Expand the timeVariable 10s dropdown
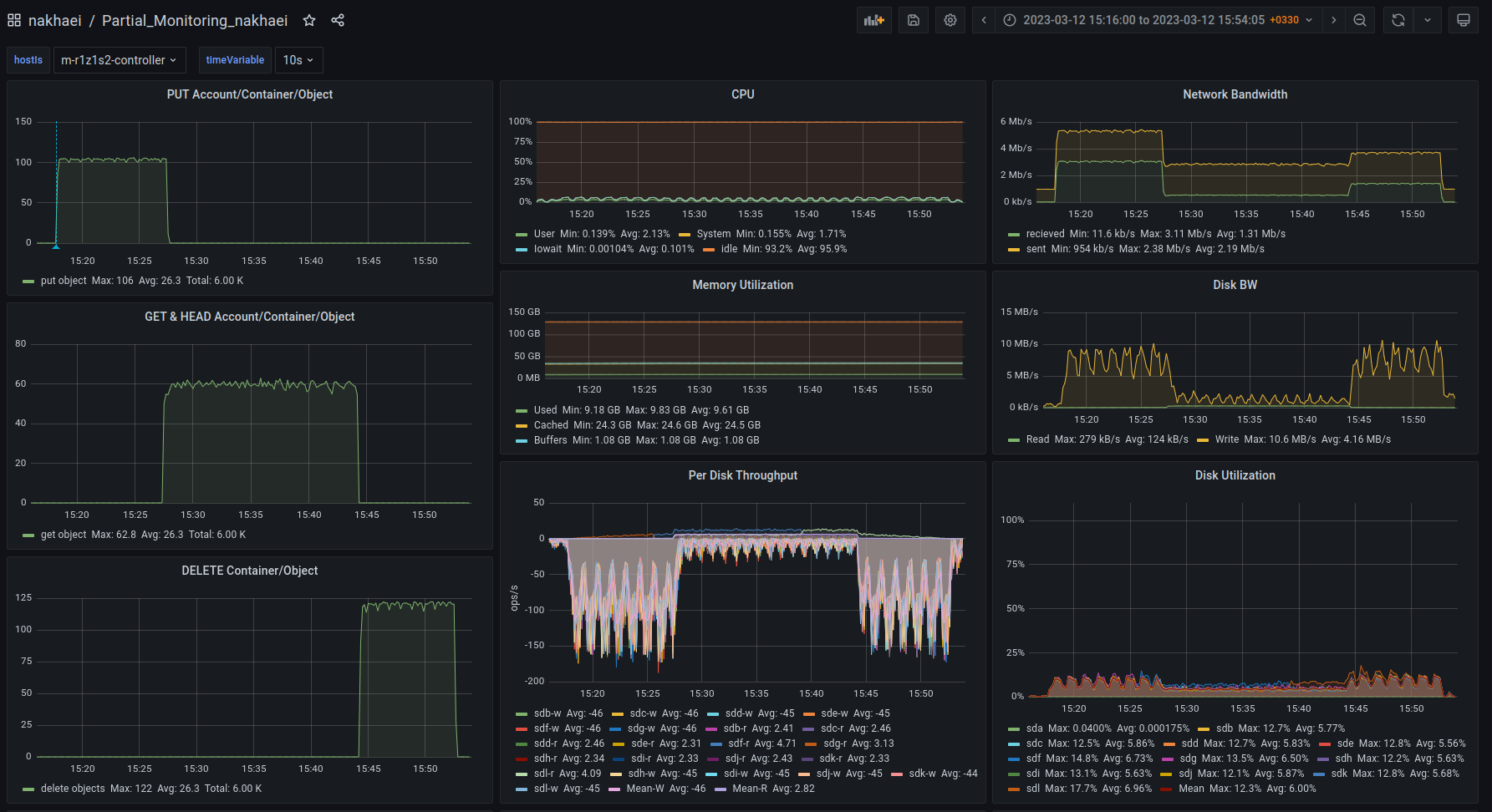 [x=298, y=60]
